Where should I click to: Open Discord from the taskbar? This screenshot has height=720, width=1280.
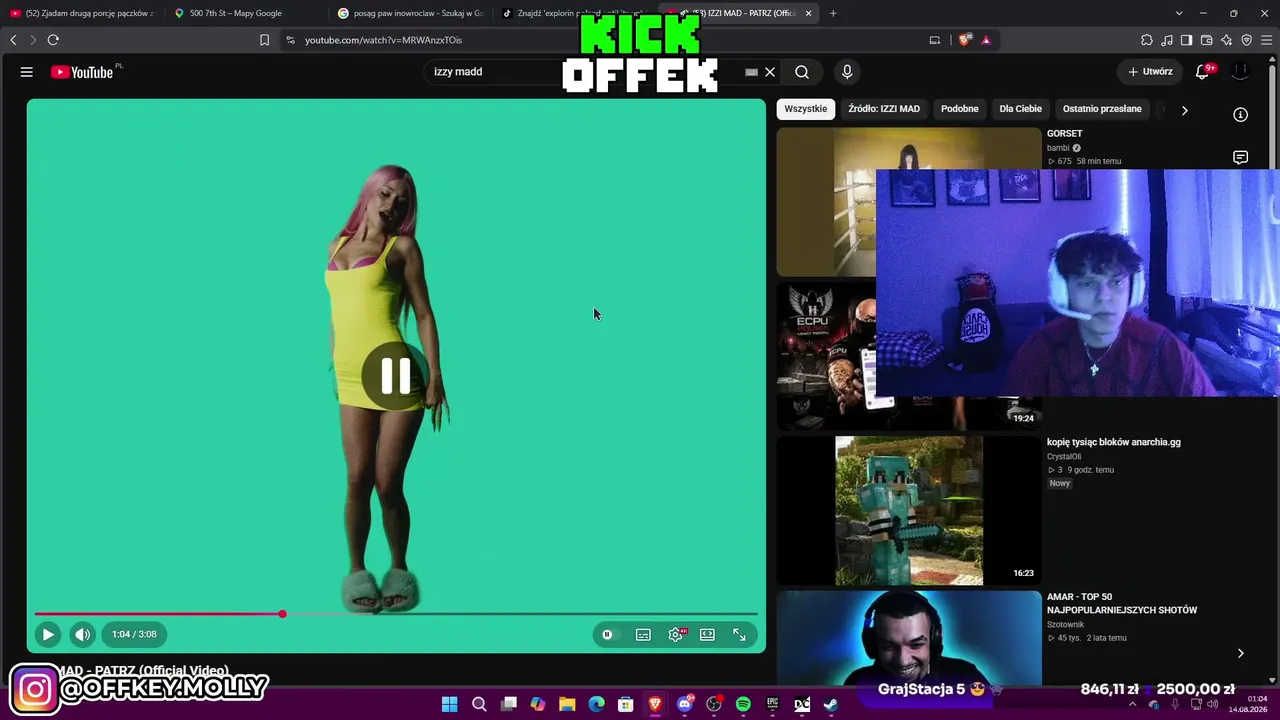tap(685, 704)
